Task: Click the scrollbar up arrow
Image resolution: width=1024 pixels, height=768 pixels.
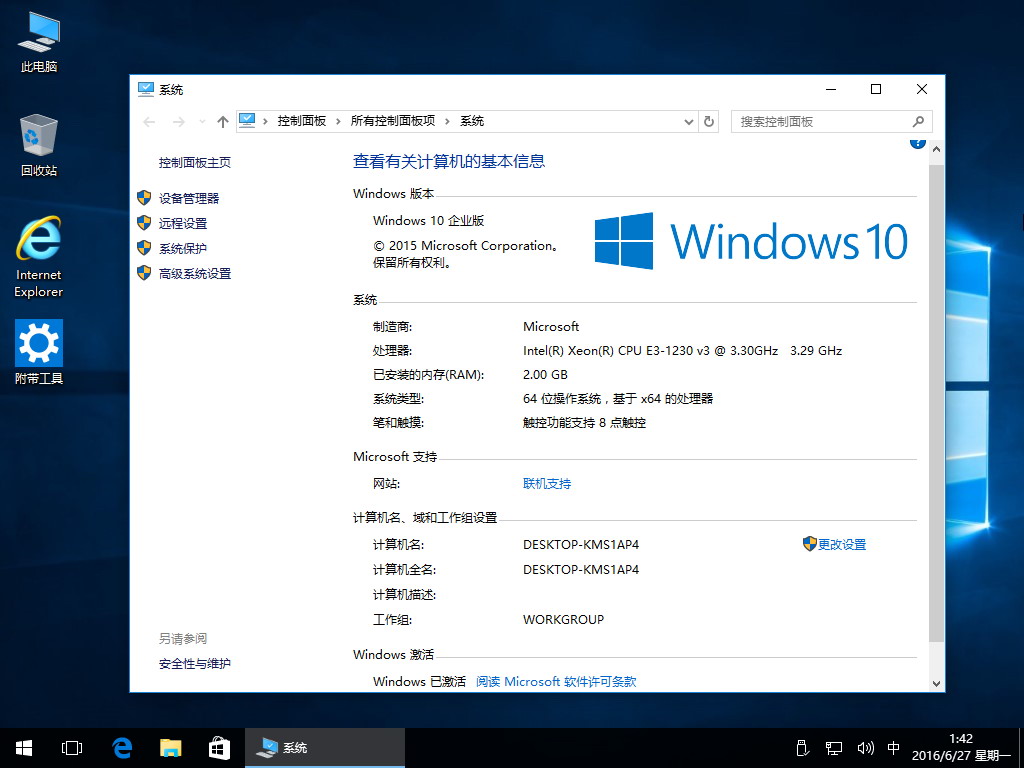Action: pyautogui.click(x=936, y=150)
